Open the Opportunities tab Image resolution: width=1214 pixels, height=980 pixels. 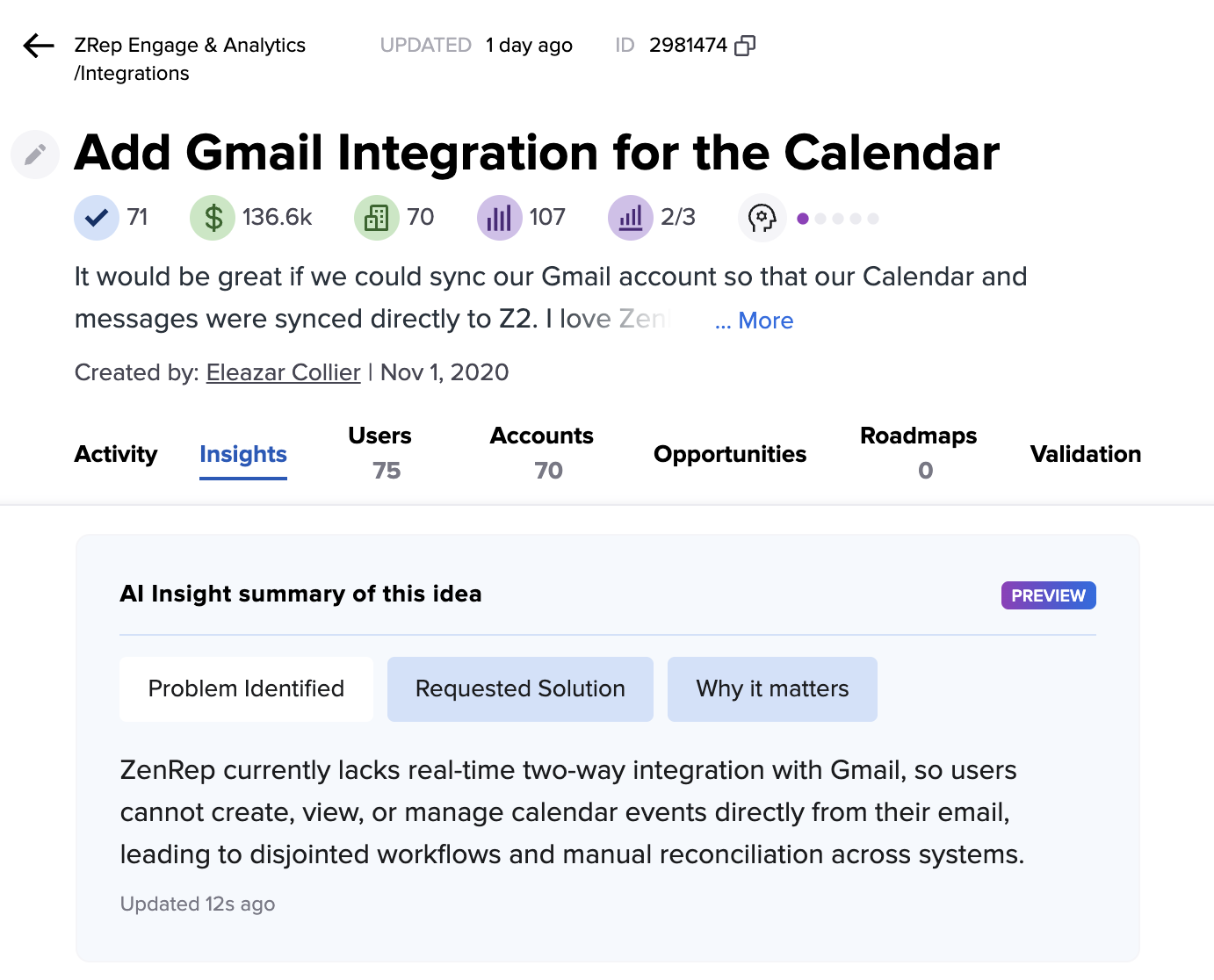730,454
